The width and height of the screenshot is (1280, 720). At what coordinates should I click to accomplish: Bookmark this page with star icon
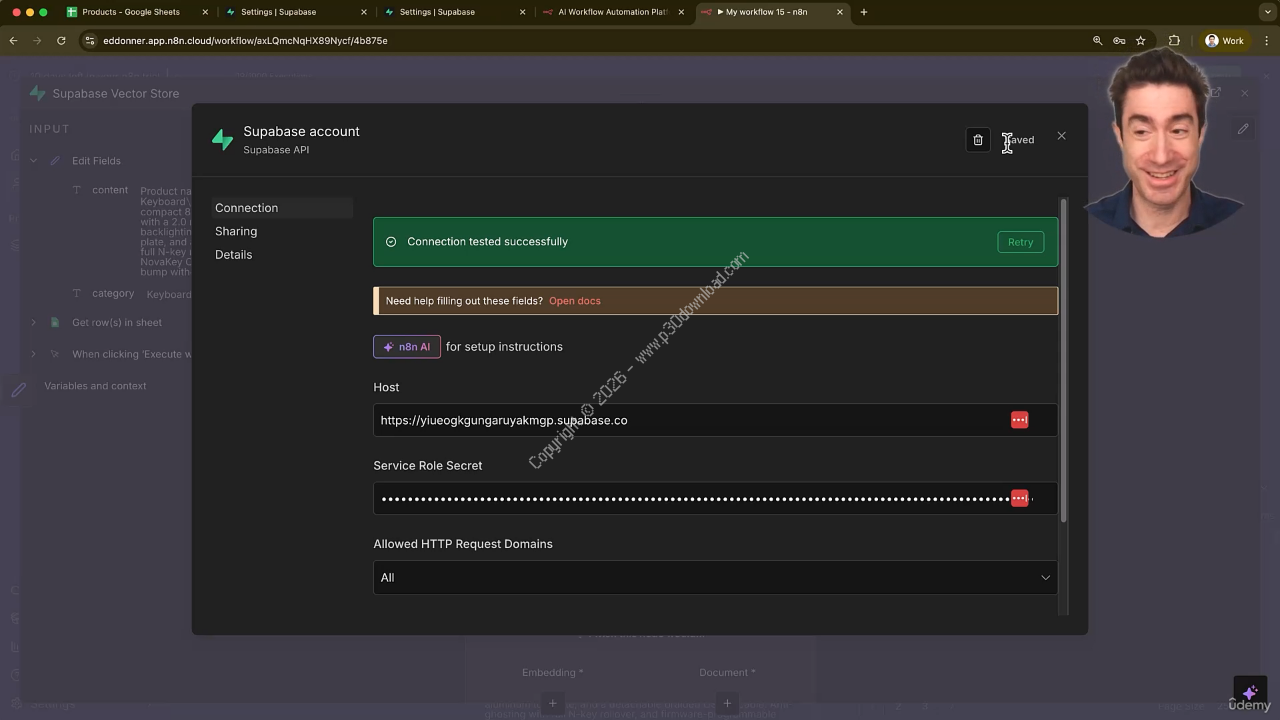pos(1140,41)
